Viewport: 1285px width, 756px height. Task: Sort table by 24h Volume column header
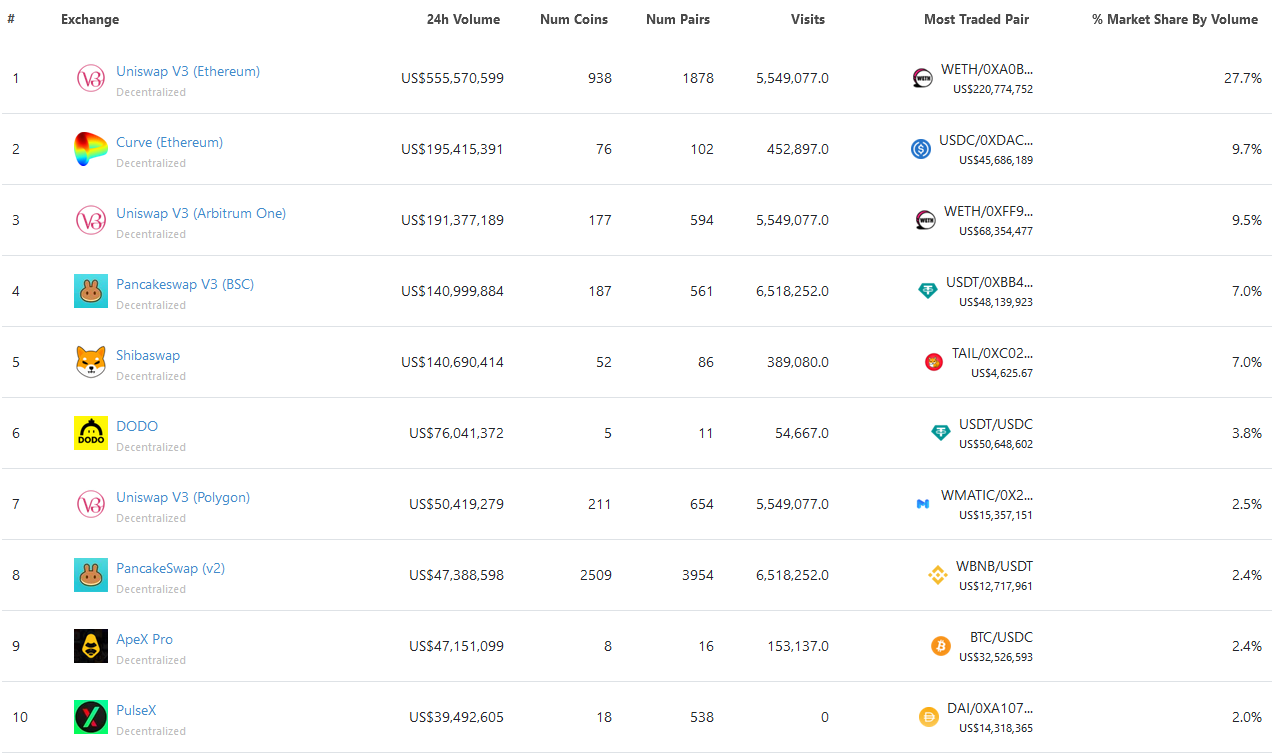pos(463,20)
